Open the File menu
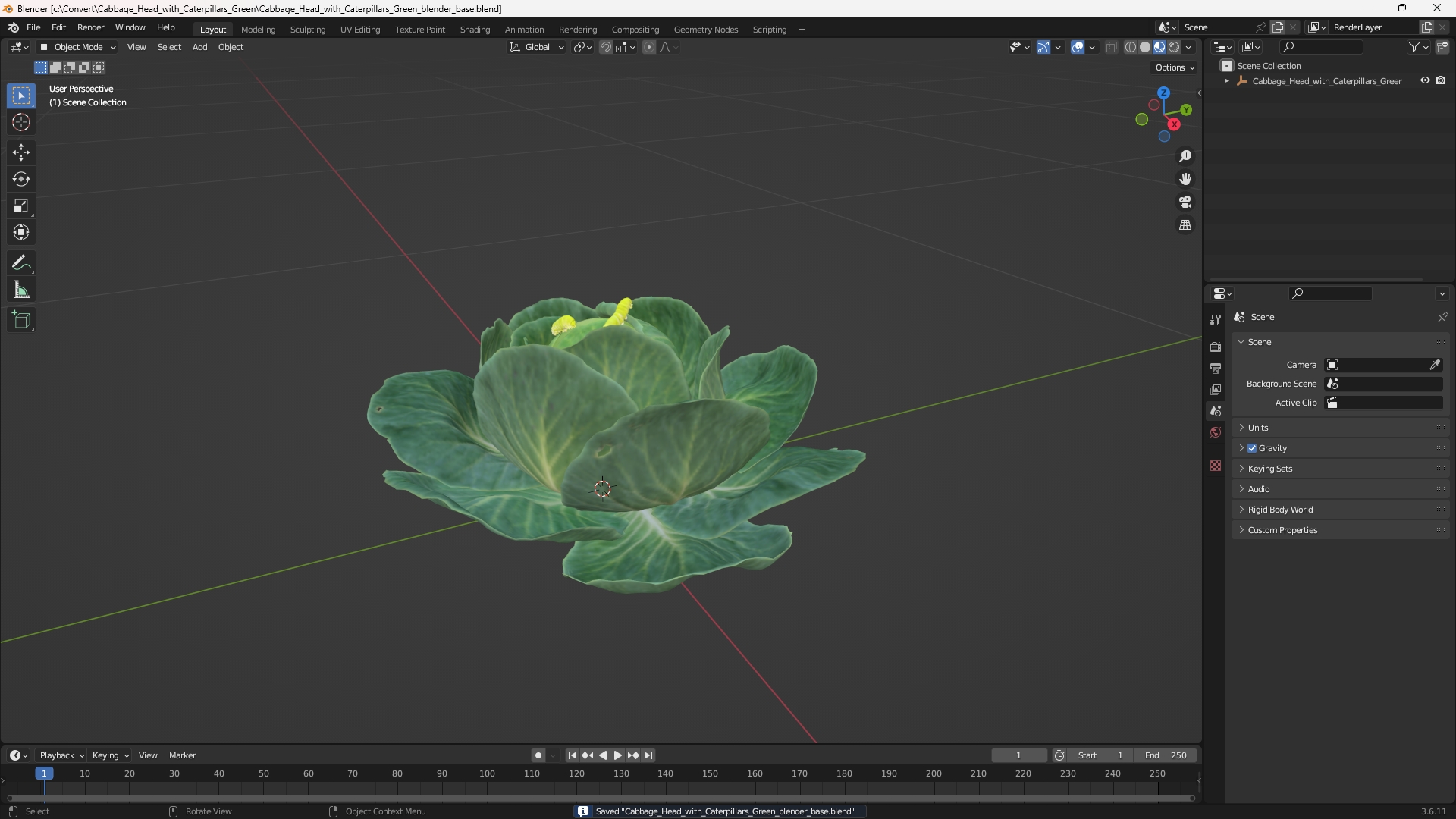Viewport: 1456px width, 819px height. pos(33,27)
